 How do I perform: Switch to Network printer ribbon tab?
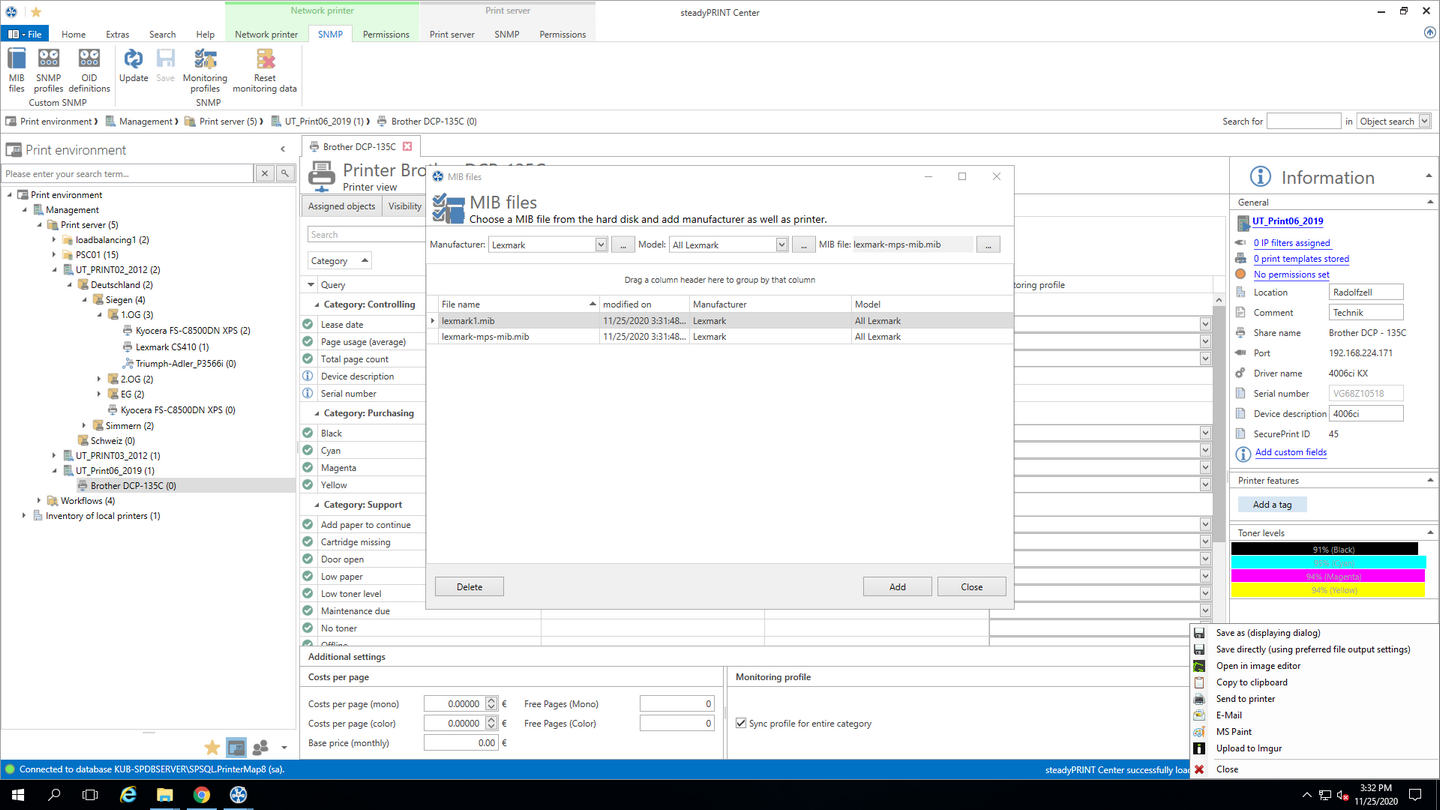pyautogui.click(x=266, y=34)
